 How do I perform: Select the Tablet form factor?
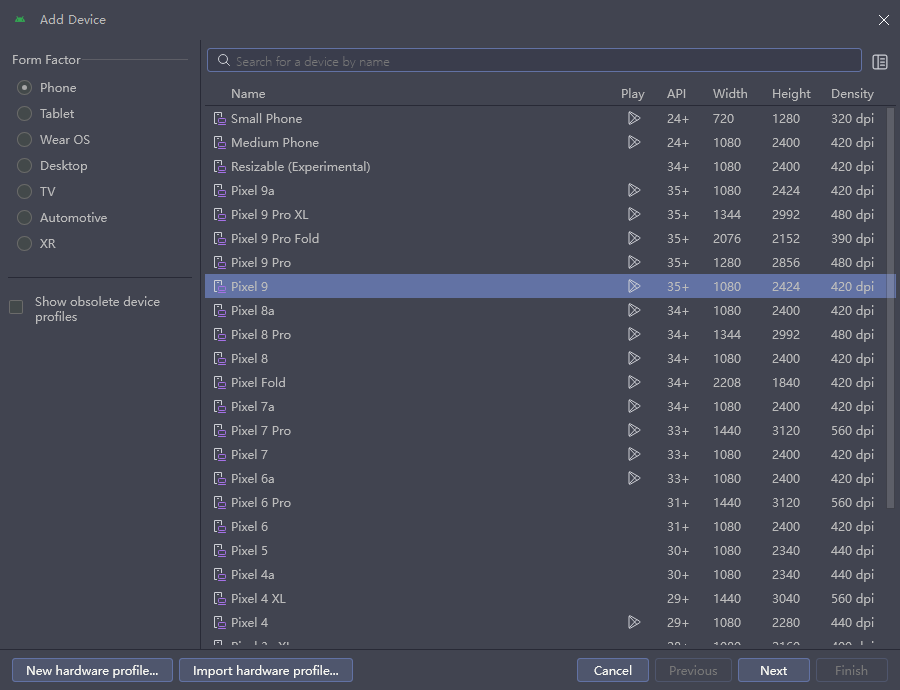pos(24,114)
